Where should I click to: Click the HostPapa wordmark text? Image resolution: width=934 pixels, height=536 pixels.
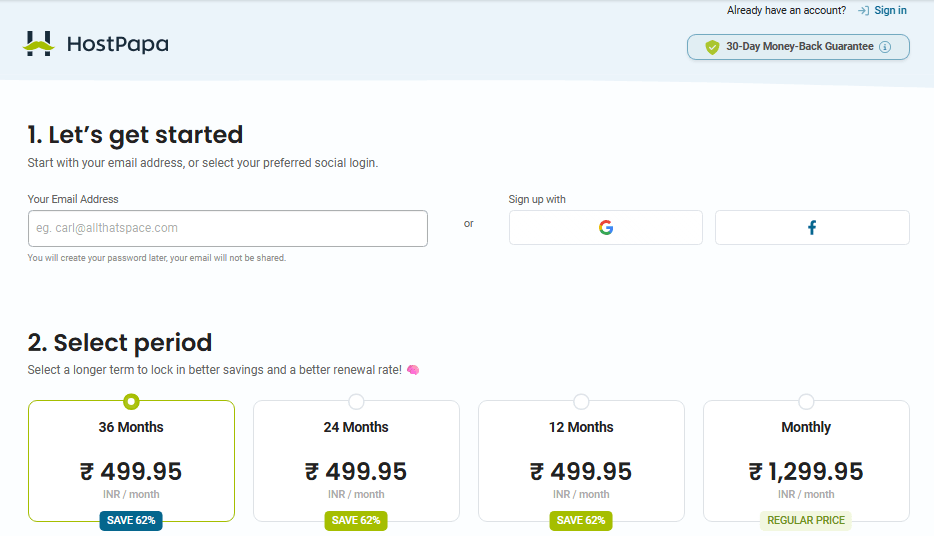pos(117,44)
